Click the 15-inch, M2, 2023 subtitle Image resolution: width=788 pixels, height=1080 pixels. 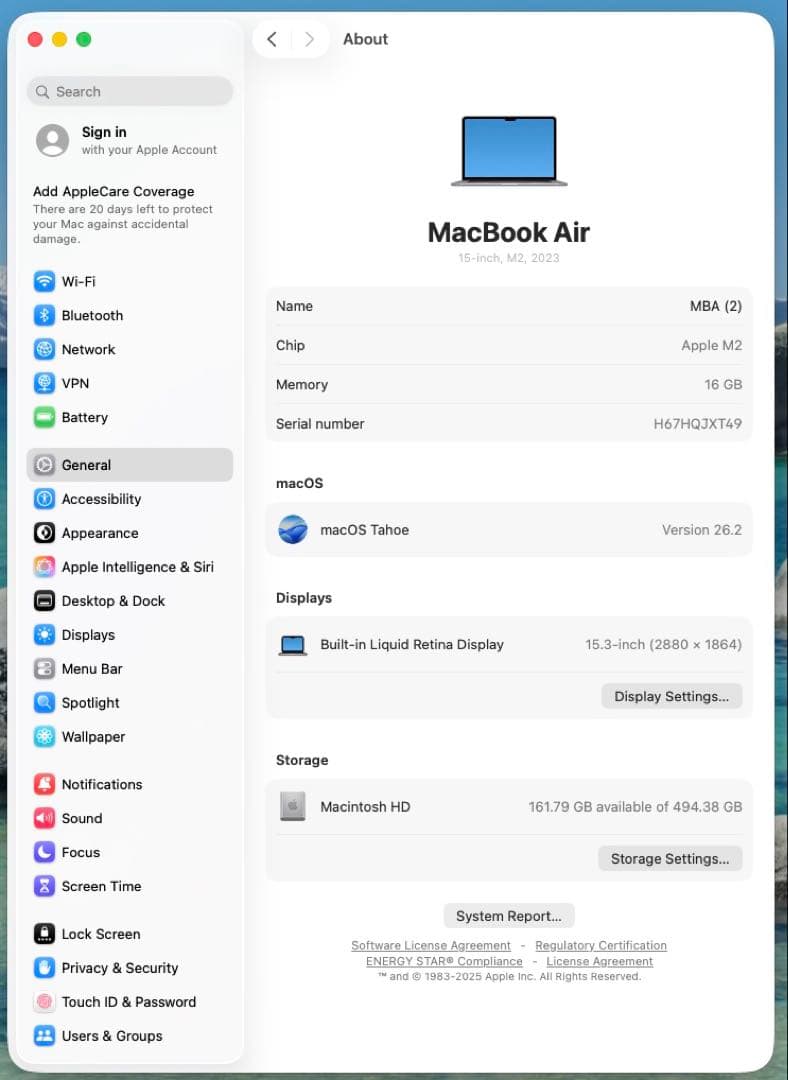click(x=509, y=258)
